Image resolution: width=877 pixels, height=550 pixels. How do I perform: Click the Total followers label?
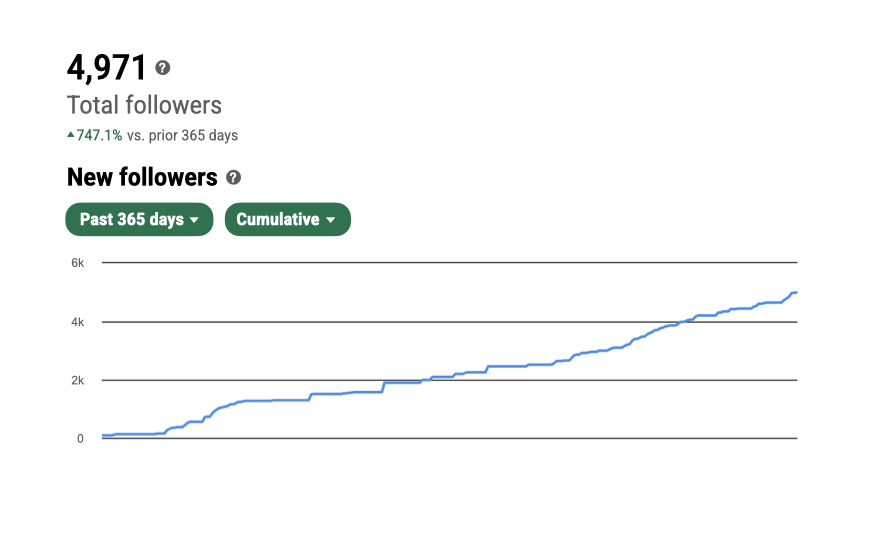(144, 105)
